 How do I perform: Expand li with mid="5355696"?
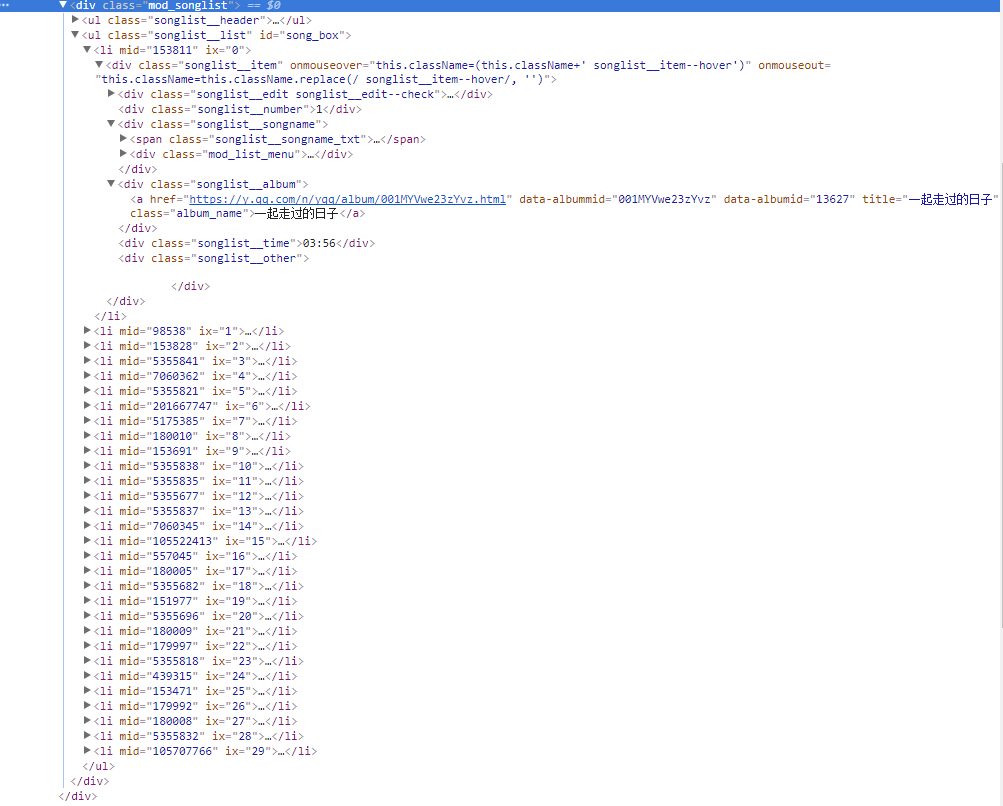[x=87, y=616]
